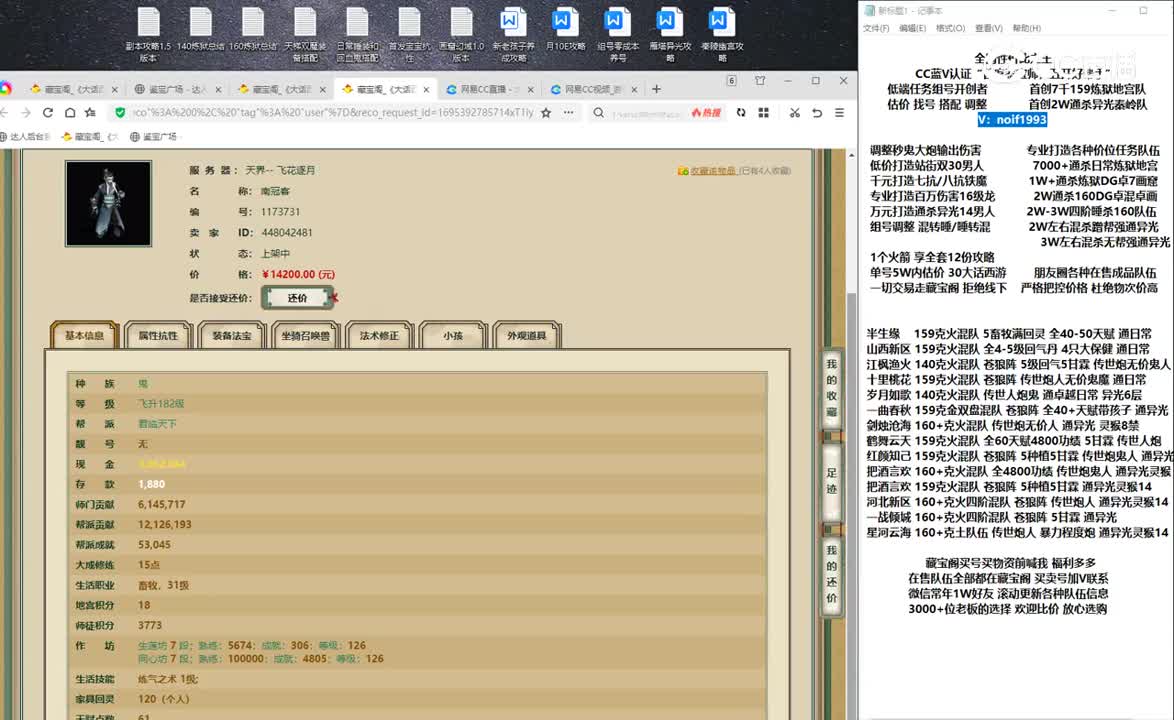Open Notepad 编辑(E) menu
Image resolution: width=1174 pixels, height=720 pixels.
(x=912, y=28)
